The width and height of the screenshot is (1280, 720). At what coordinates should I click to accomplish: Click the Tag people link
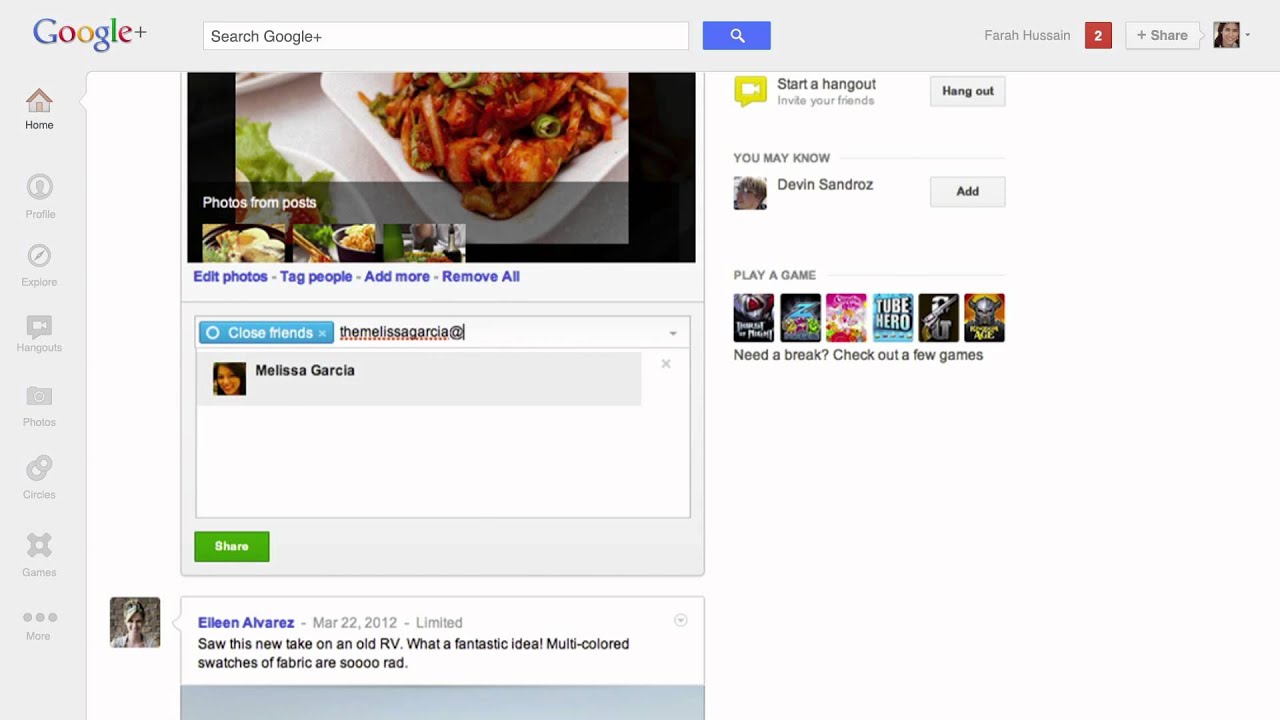click(316, 276)
